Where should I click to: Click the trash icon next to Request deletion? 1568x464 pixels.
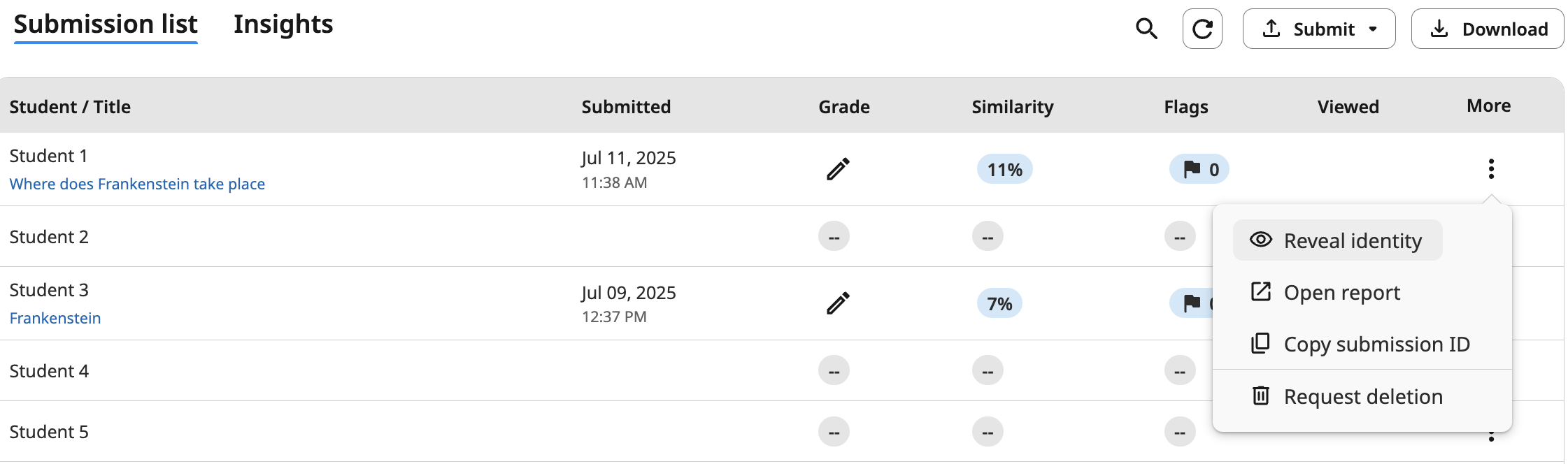(x=1261, y=396)
